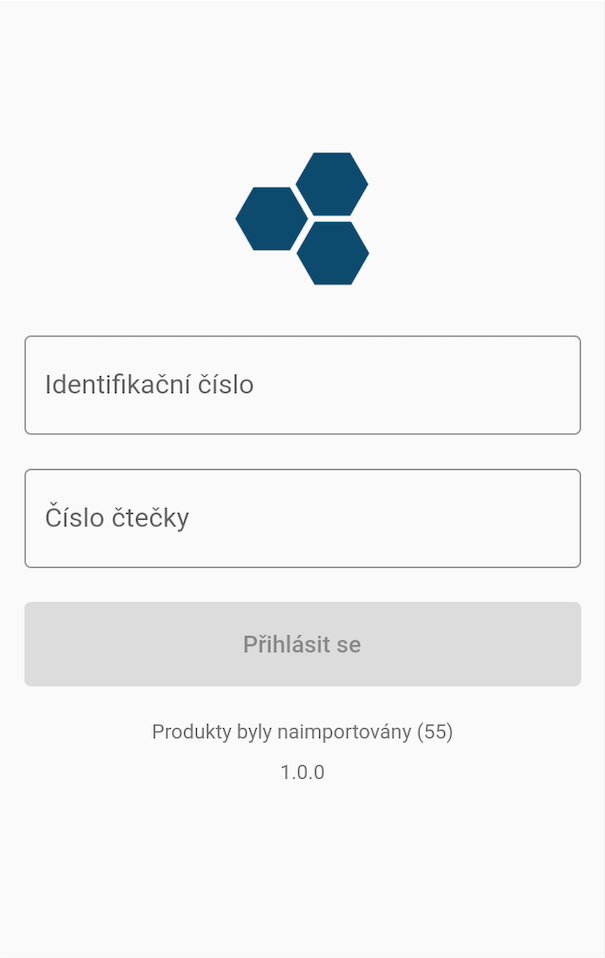
Task: Click the Číslo čtečky placeholder text
Action: coord(117,518)
